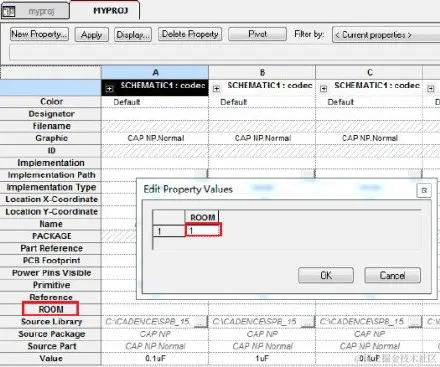The image size is (440, 367).
Task: Select the MYPROJ tab
Action: point(105,10)
